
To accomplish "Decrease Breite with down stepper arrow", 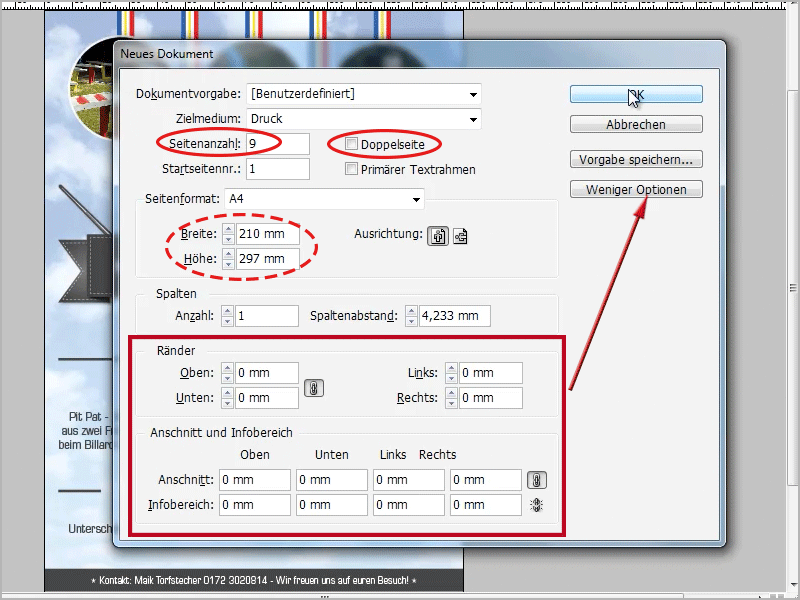I will (x=228, y=239).
